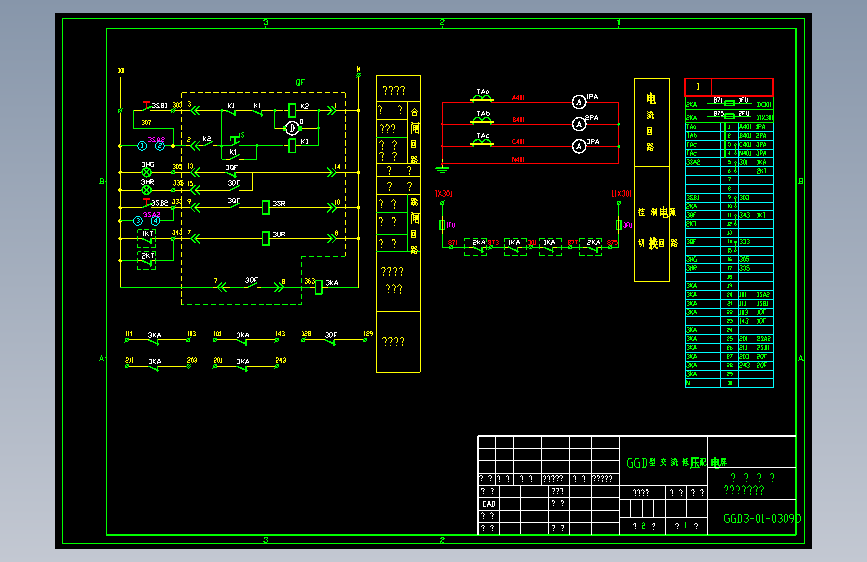Click the circled terminal number 3
867x562 pixels.
[138, 221]
